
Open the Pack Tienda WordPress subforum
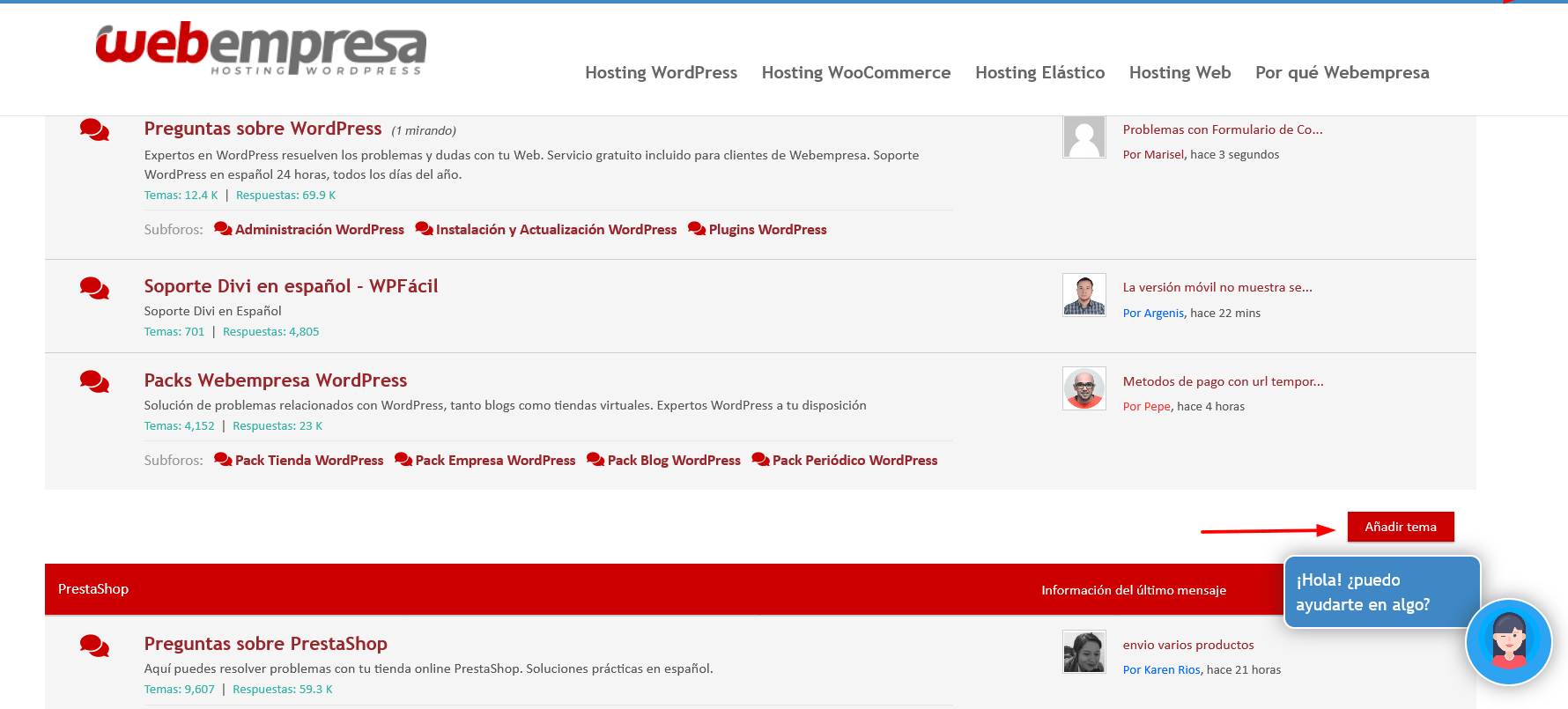309,460
